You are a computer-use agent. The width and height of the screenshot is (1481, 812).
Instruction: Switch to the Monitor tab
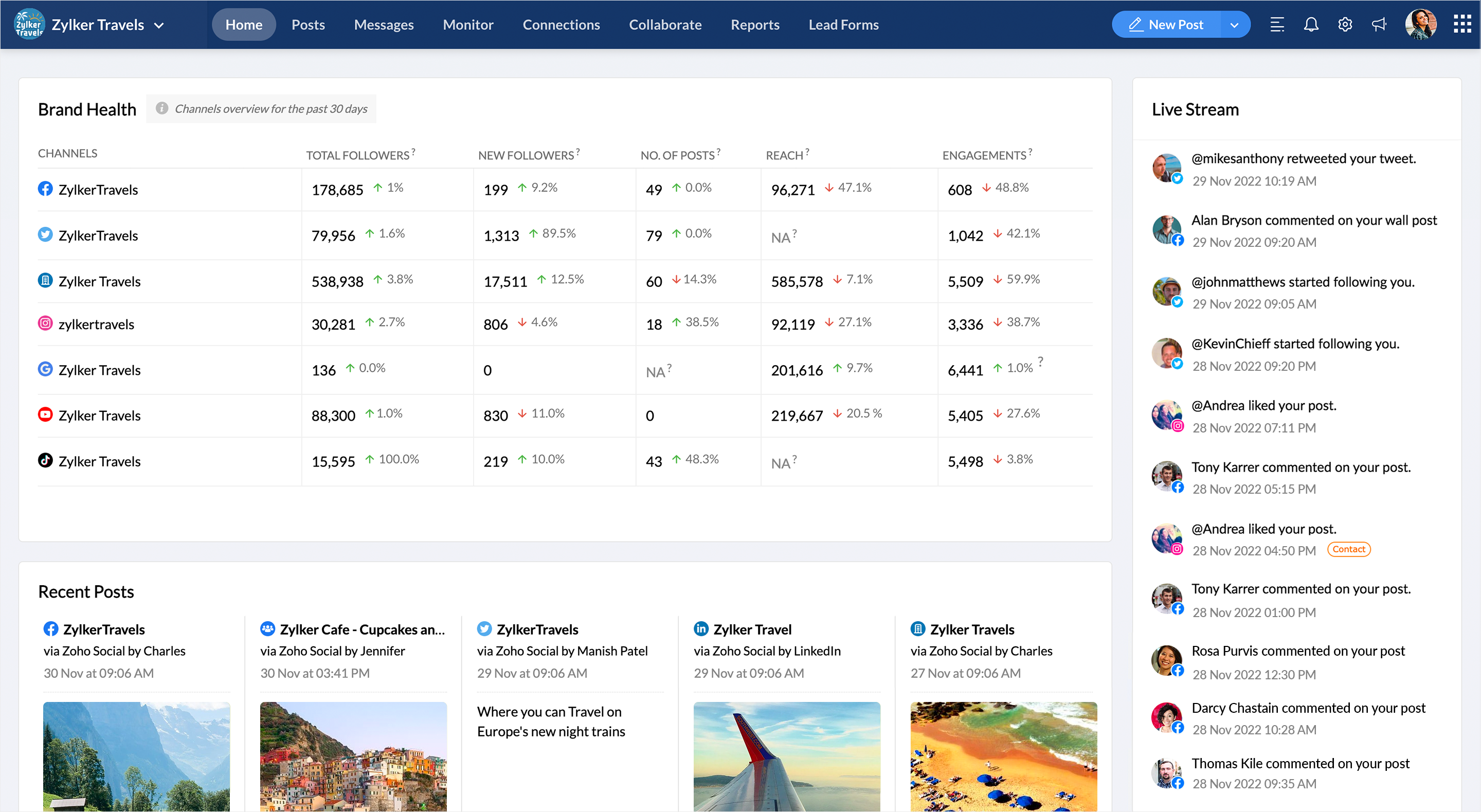467,25
